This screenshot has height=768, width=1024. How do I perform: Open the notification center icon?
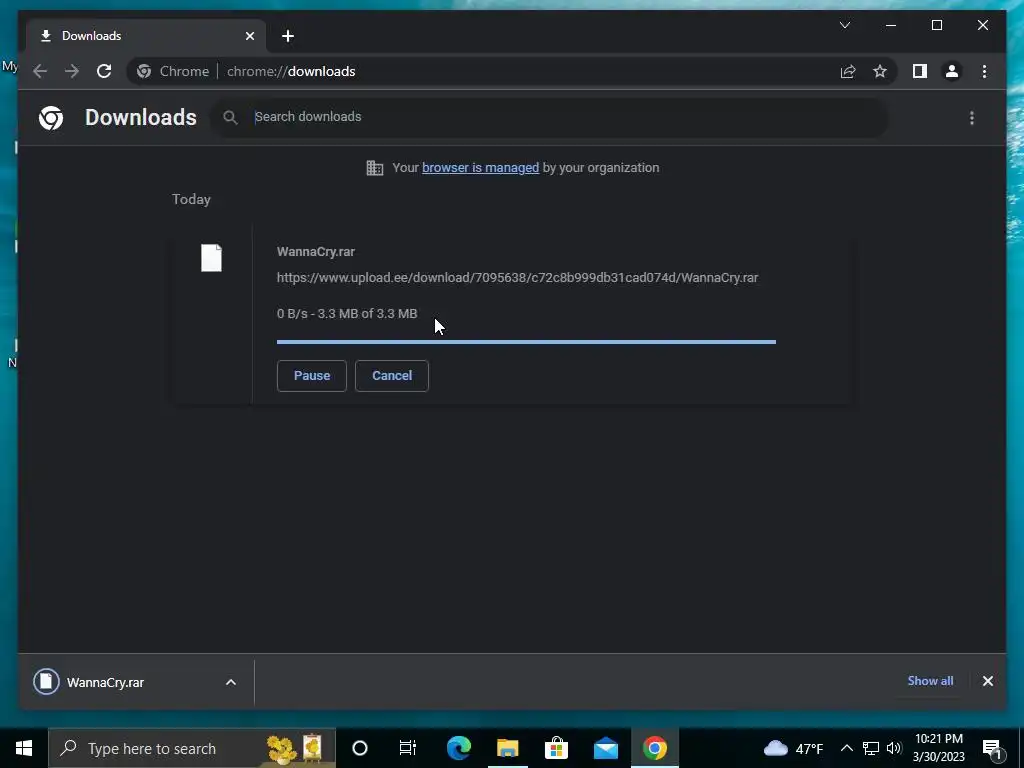pyautogui.click(x=992, y=748)
